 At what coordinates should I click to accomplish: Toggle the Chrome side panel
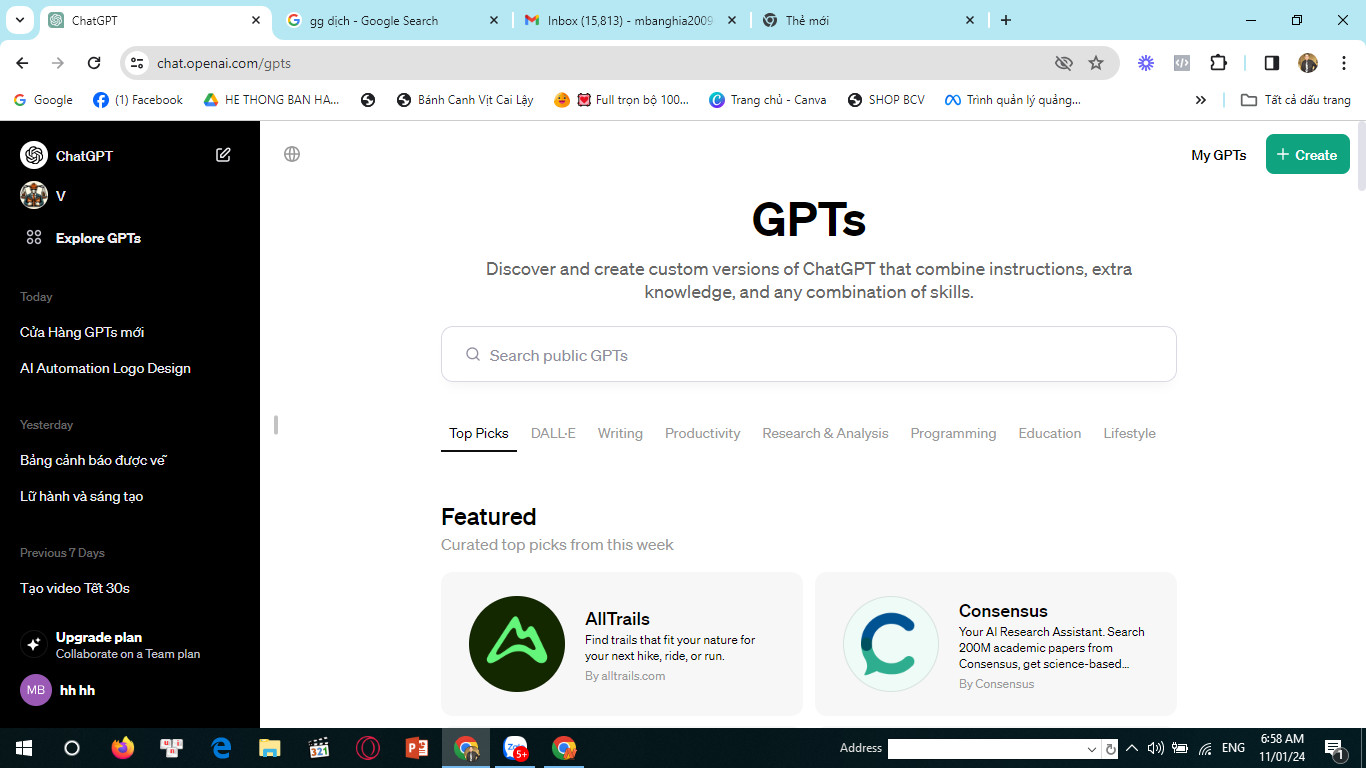(x=1272, y=63)
